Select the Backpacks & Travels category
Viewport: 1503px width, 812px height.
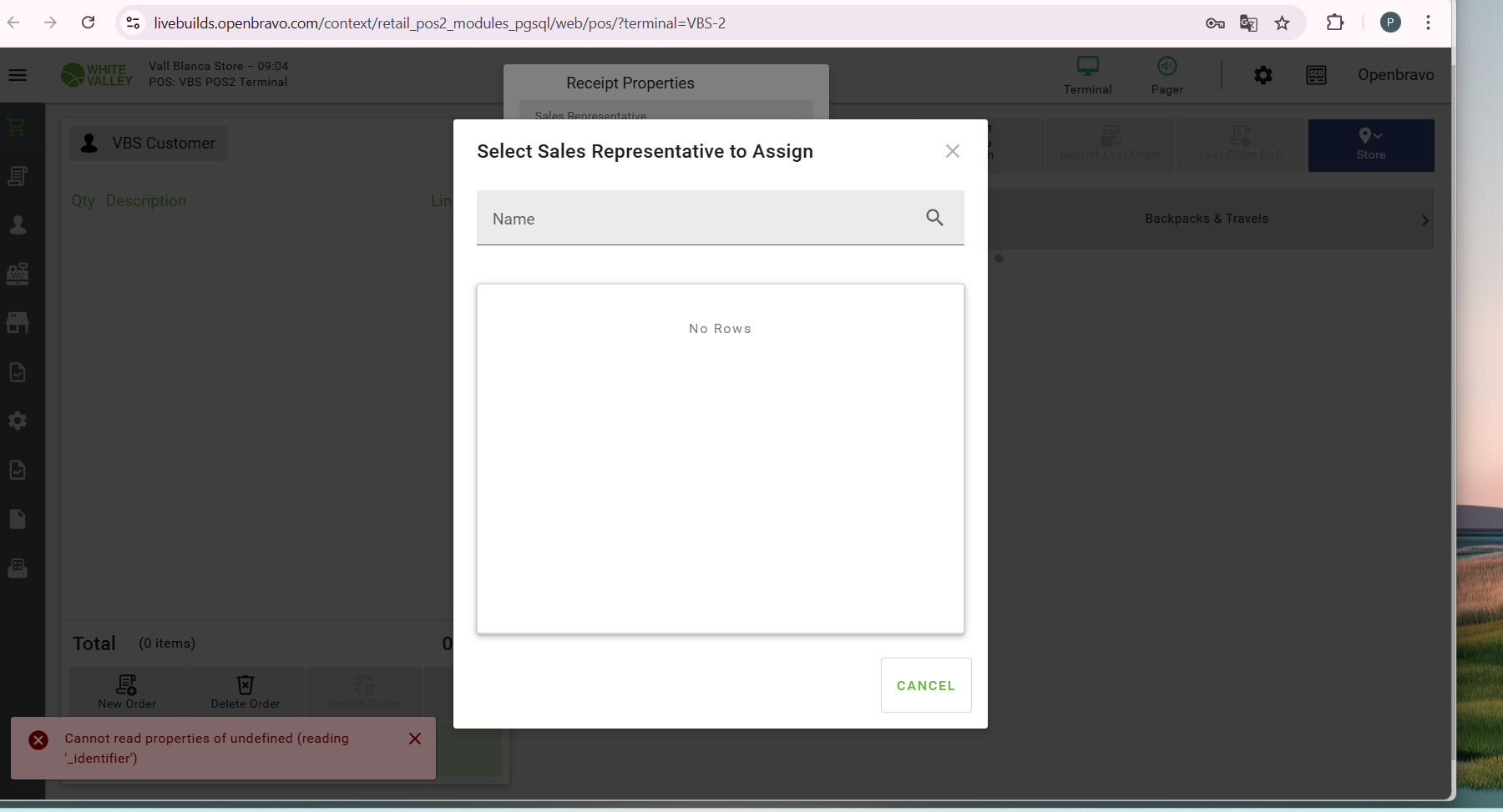[1207, 219]
